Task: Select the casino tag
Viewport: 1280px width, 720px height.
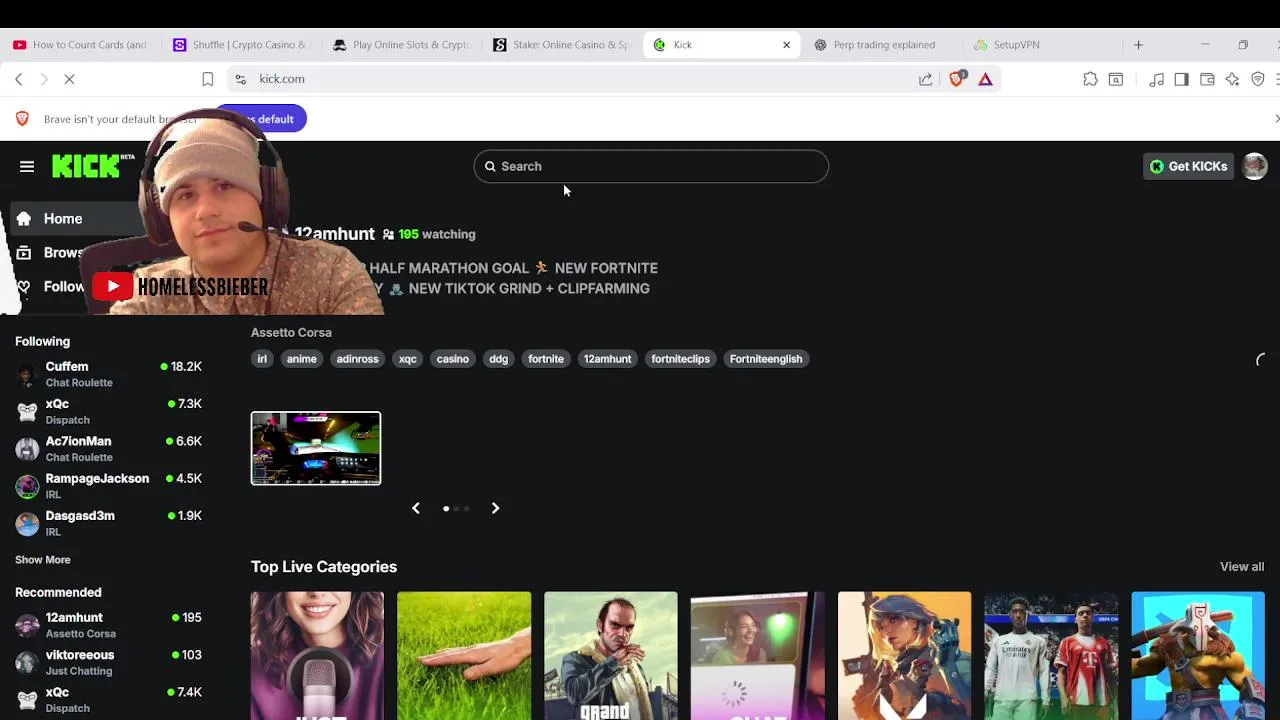Action: click(452, 359)
